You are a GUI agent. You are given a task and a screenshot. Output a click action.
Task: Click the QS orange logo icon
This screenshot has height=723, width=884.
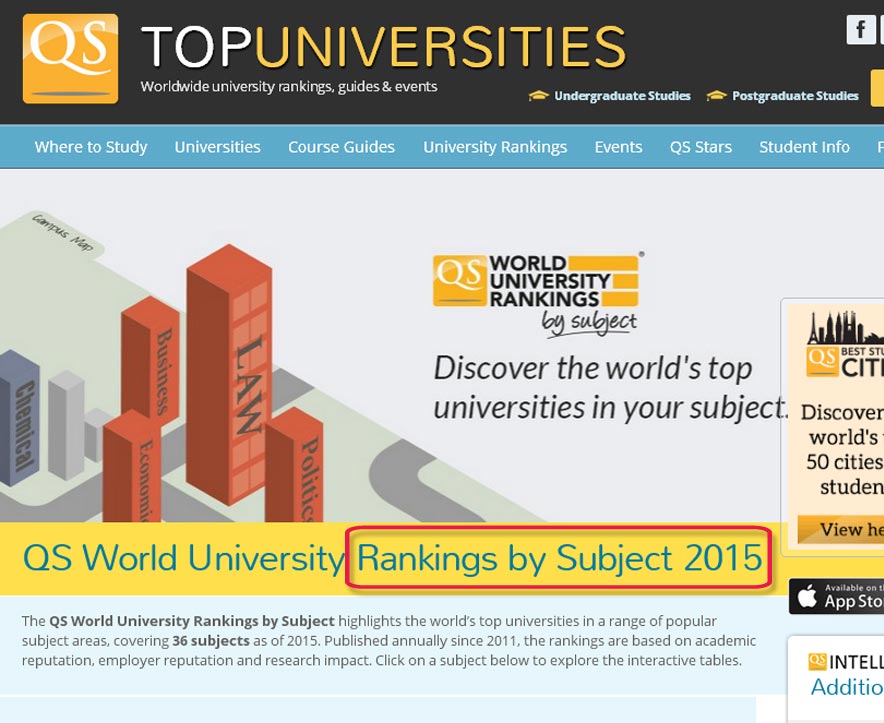pyautogui.click(x=70, y=59)
